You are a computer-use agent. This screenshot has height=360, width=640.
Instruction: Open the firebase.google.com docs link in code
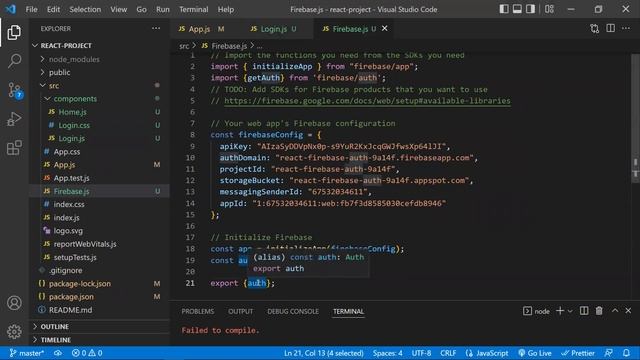tap(367, 101)
